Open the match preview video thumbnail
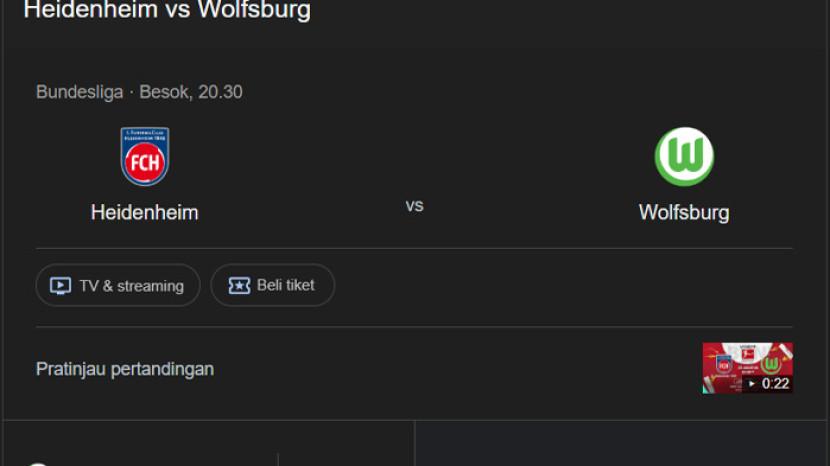Viewport: 830px width, 466px height. (x=747, y=368)
